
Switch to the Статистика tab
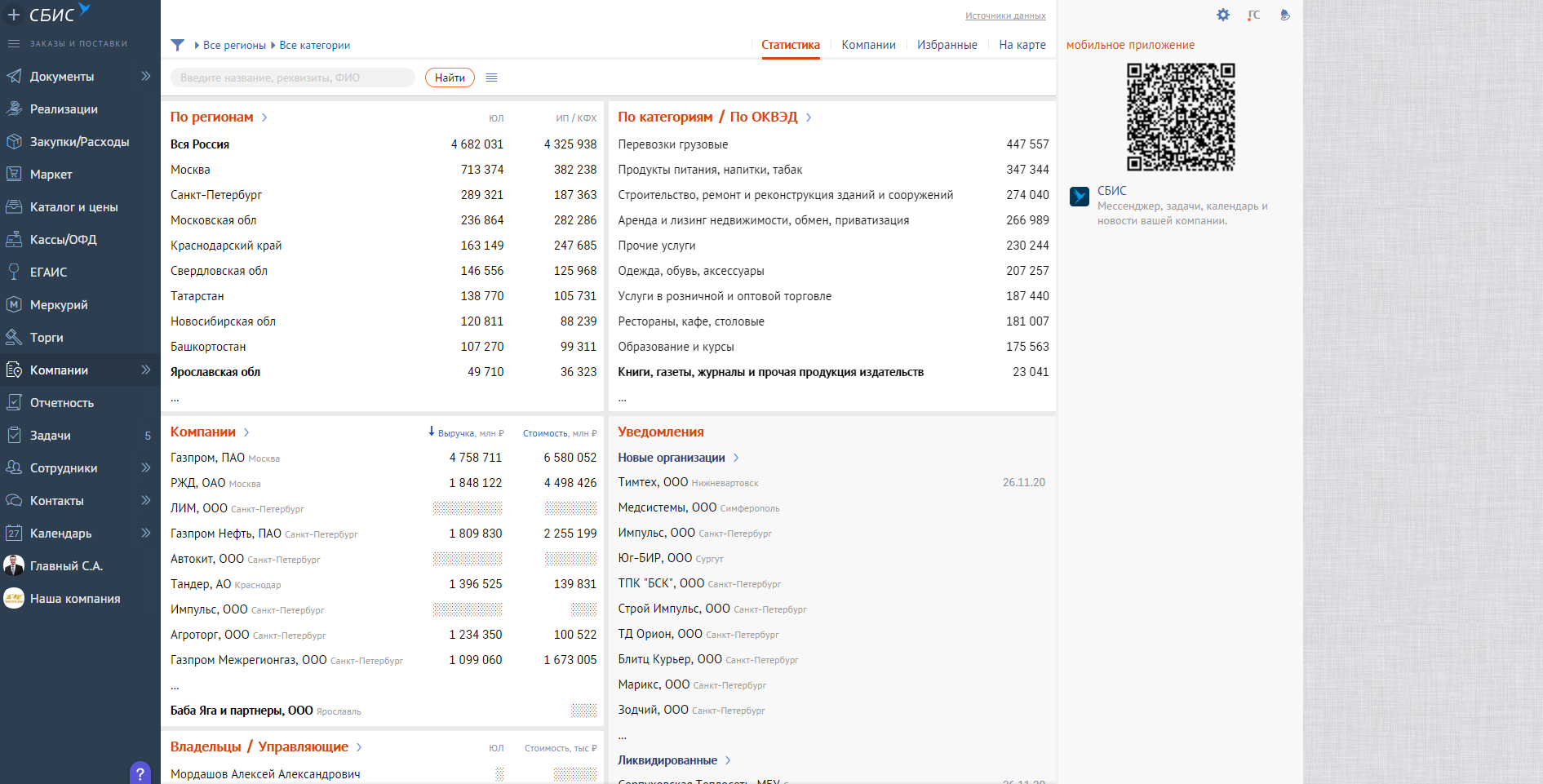(791, 45)
